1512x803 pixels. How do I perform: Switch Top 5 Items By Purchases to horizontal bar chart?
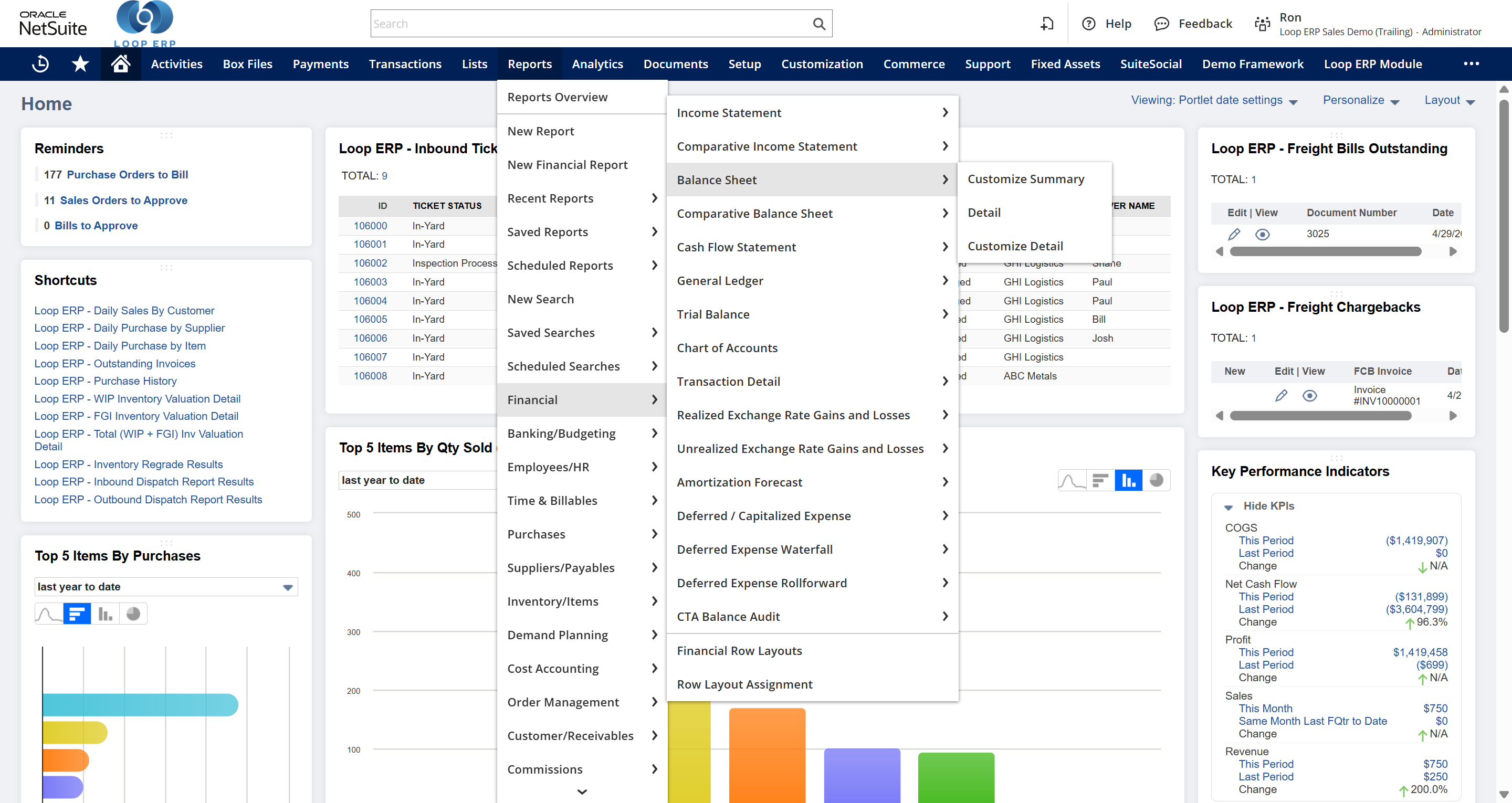(x=77, y=614)
